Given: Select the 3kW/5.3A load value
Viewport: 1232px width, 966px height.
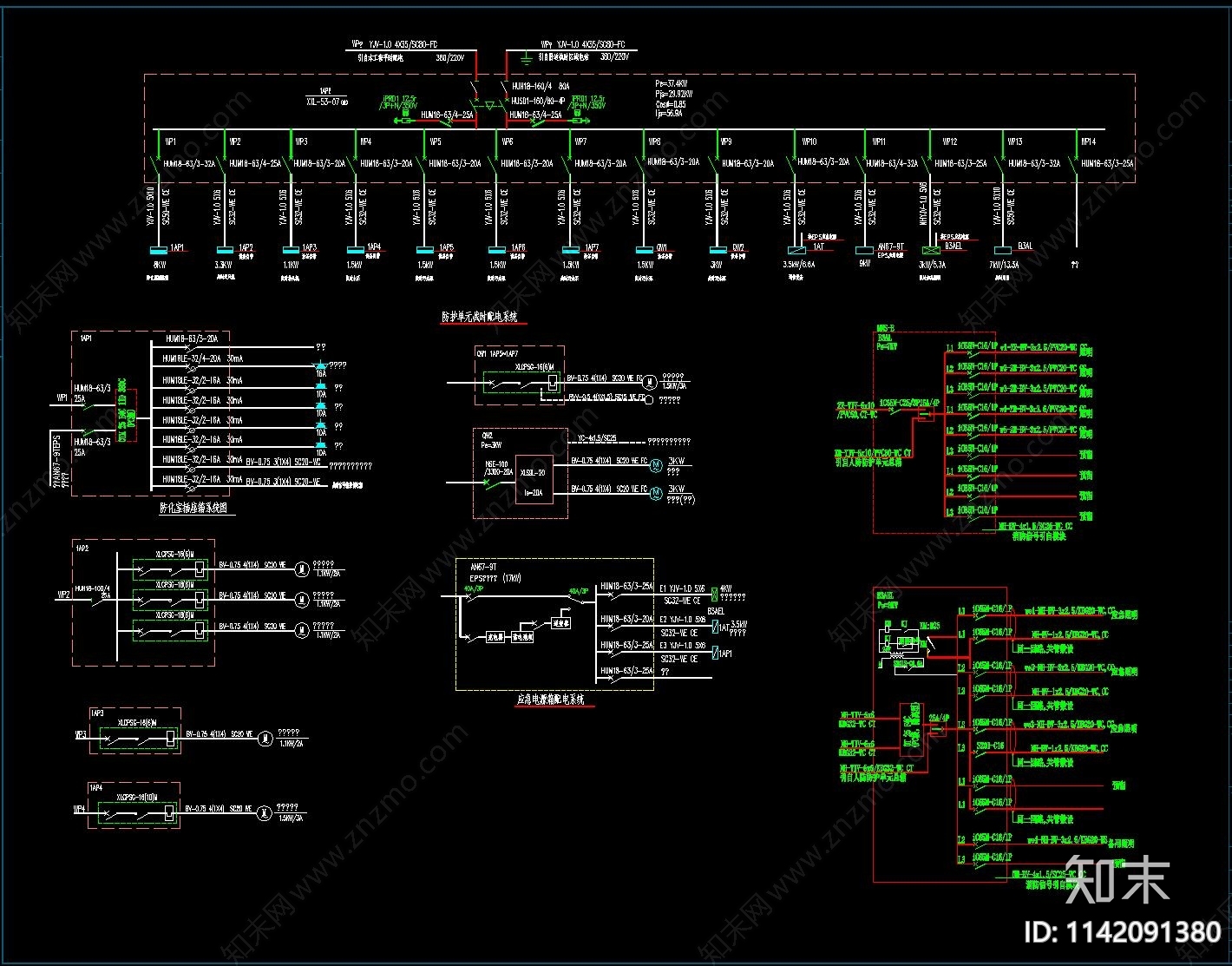Looking at the screenshot, I should [x=934, y=264].
